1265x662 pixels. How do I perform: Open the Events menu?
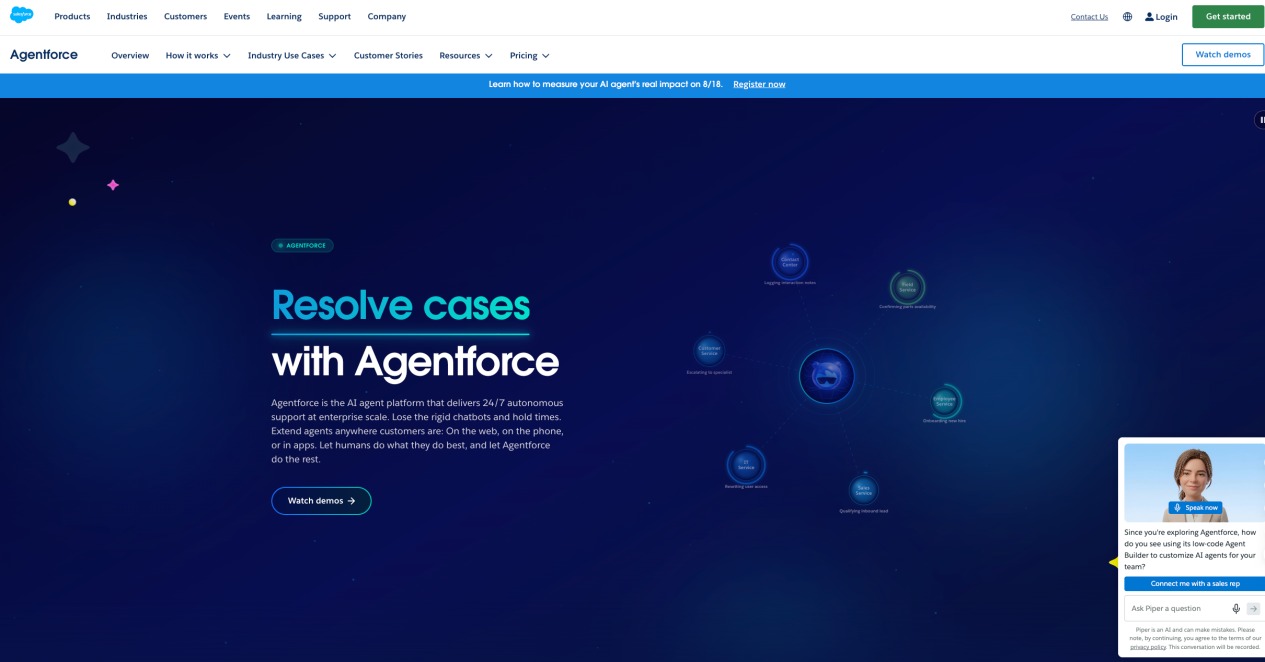tap(237, 17)
